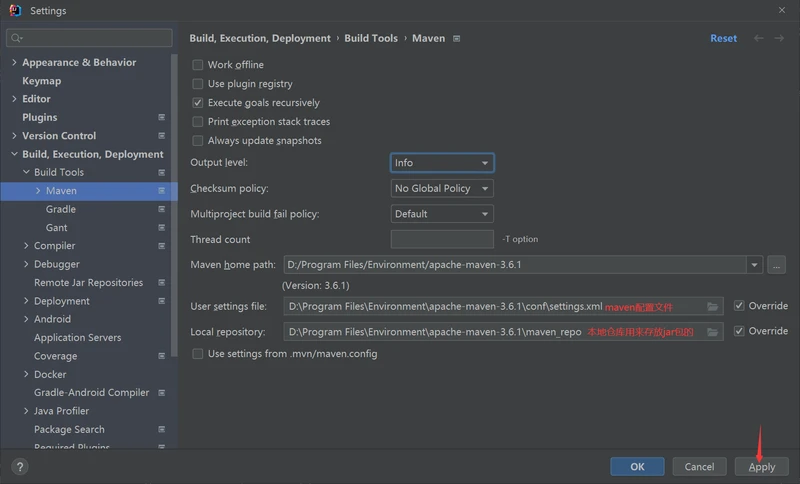Click the Reset link

coord(723,38)
